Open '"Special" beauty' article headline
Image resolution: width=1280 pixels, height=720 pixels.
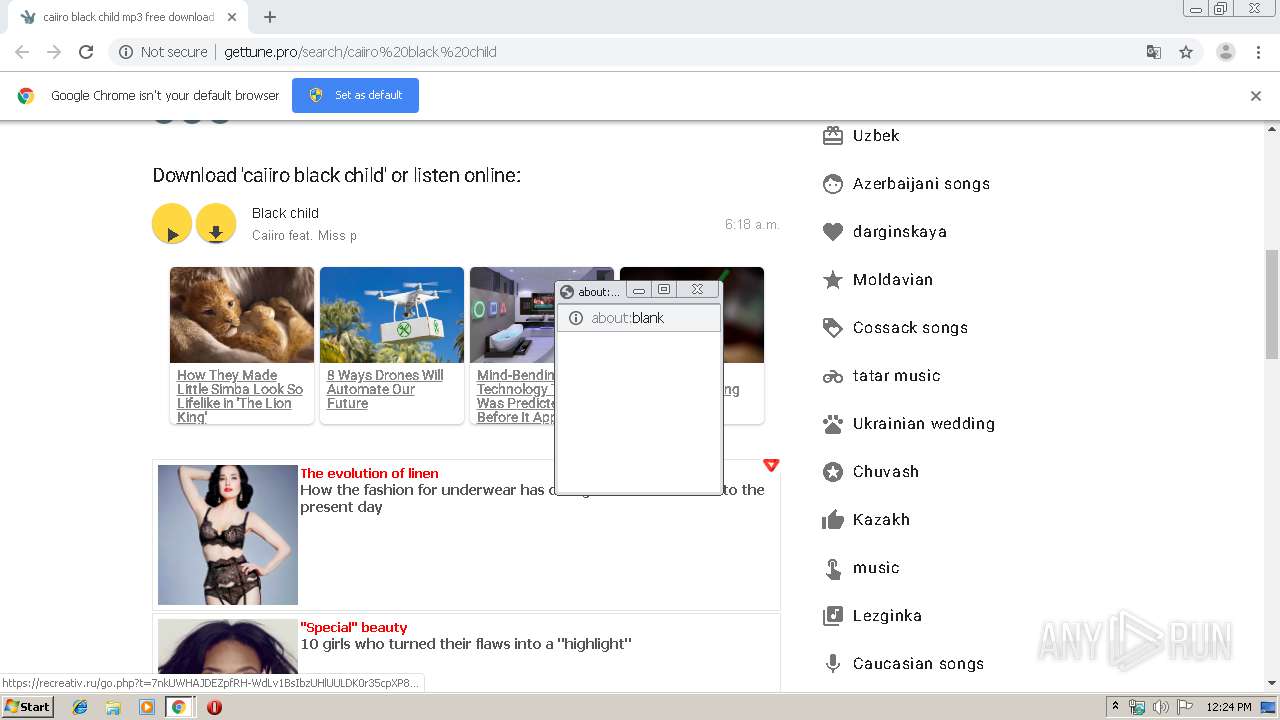(353, 627)
